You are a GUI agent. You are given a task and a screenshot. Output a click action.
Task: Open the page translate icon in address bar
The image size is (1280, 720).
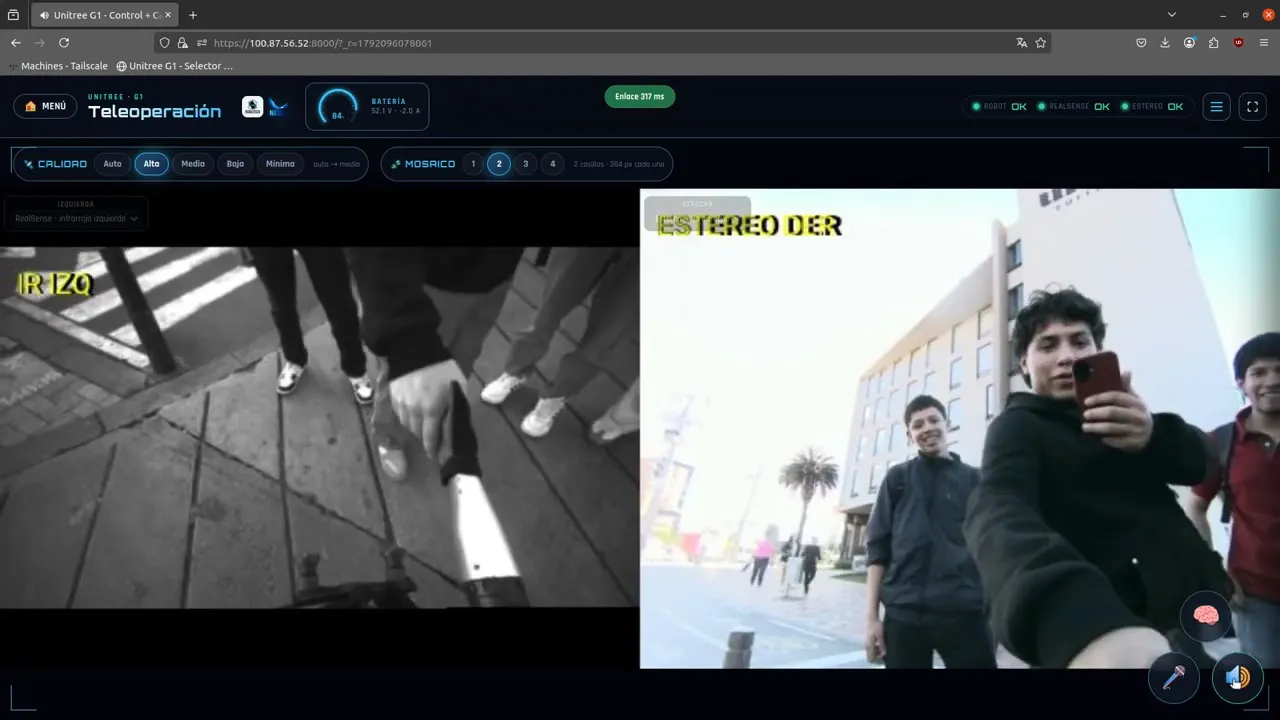(x=1021, y=43)
